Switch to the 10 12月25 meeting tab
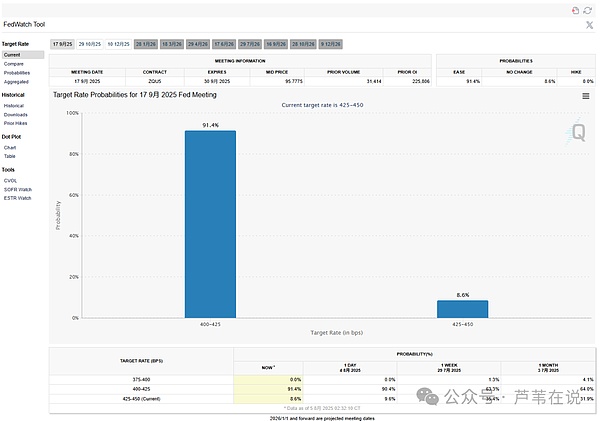The image size is (600, 421). point(118,45)
